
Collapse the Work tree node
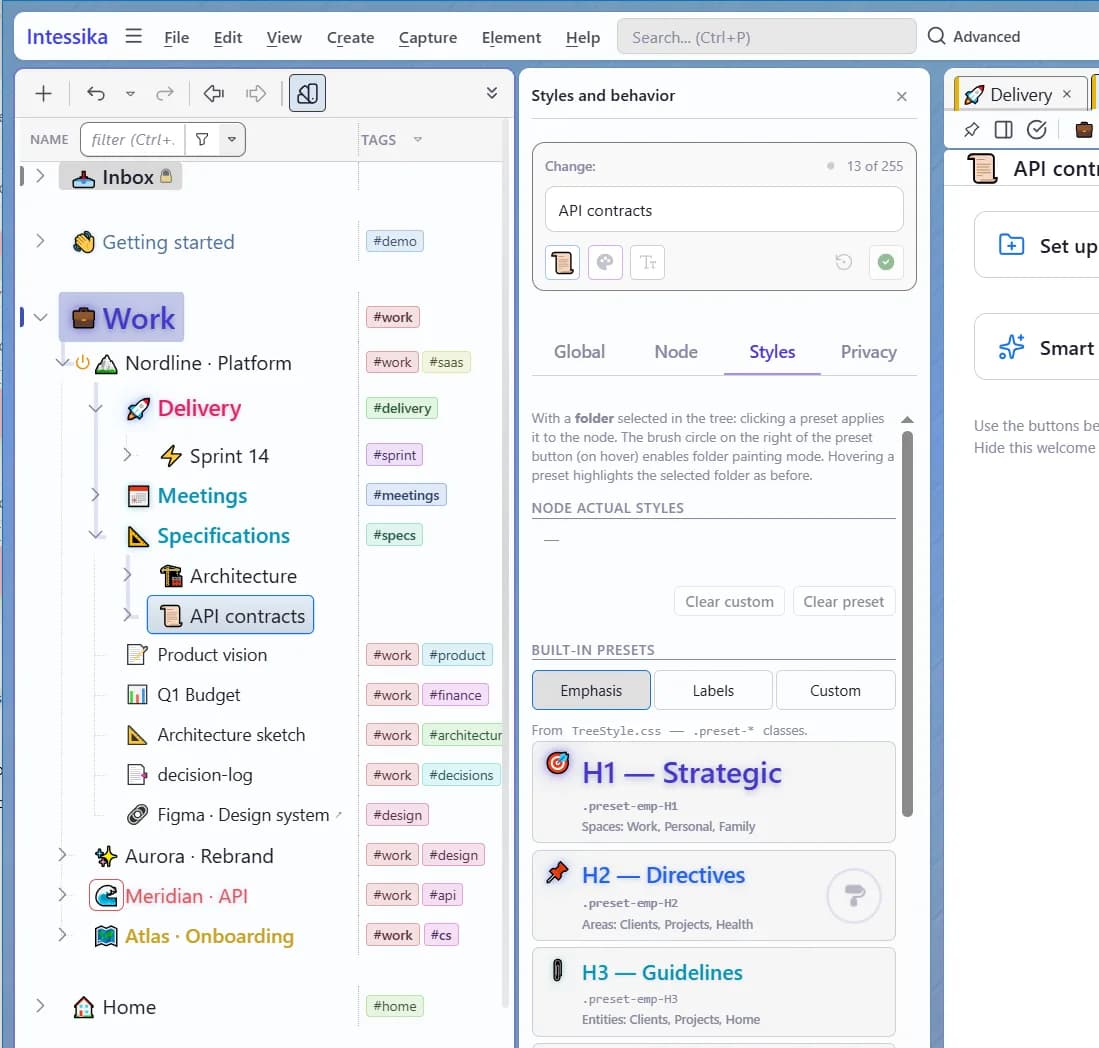(41, 318)
